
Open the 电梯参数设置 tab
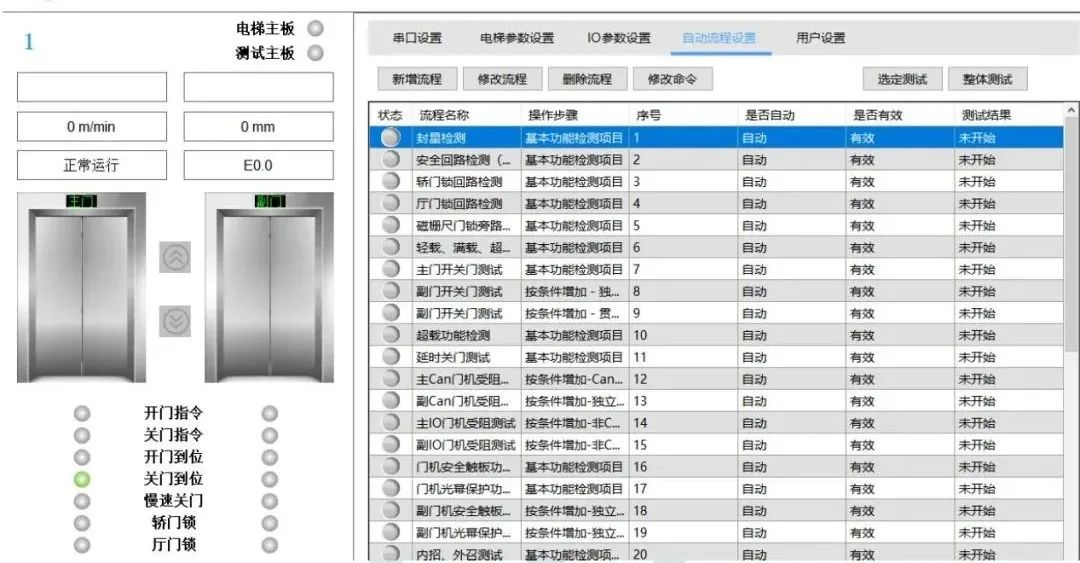coord(516,38)
